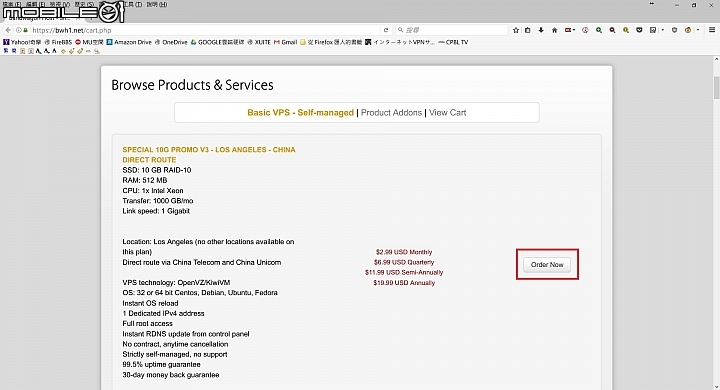
Task: Open the 工具(T) tools menu
Action: [133, 5]
